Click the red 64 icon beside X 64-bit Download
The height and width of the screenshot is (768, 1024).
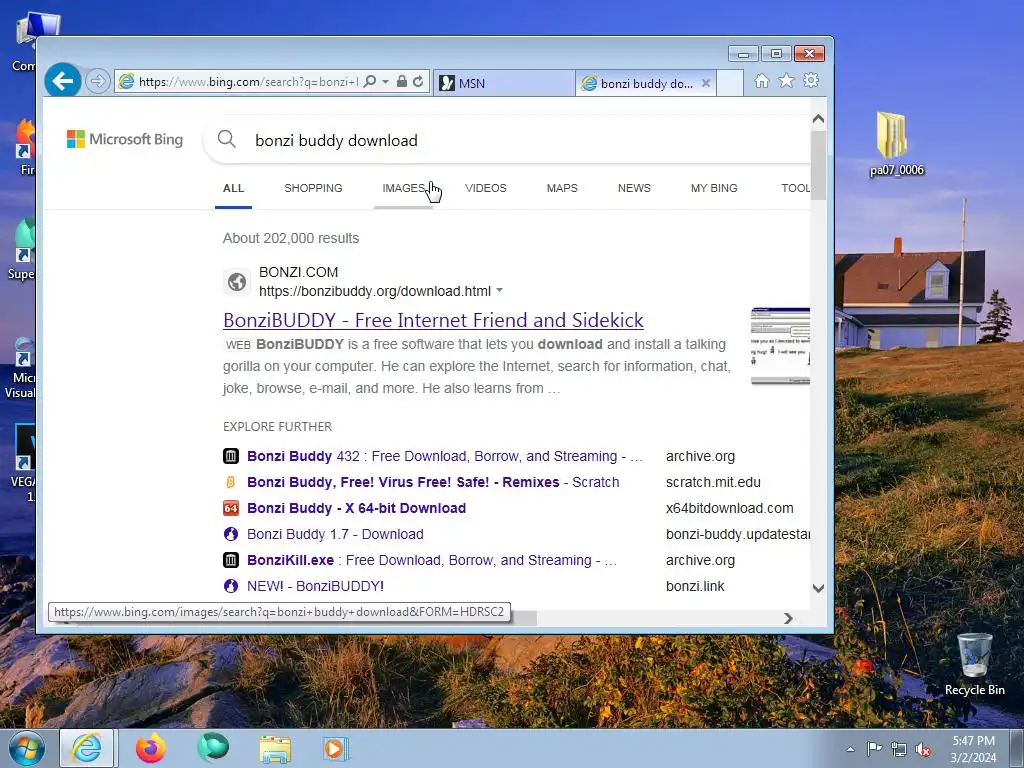pos(231,508)
